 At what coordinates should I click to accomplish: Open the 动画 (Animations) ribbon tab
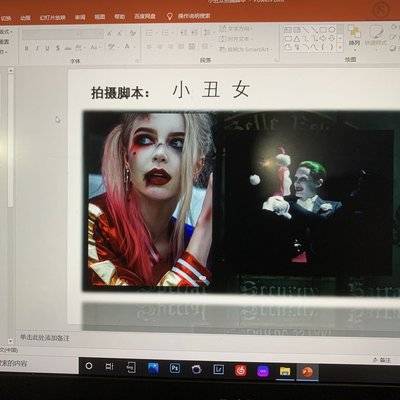25,18
